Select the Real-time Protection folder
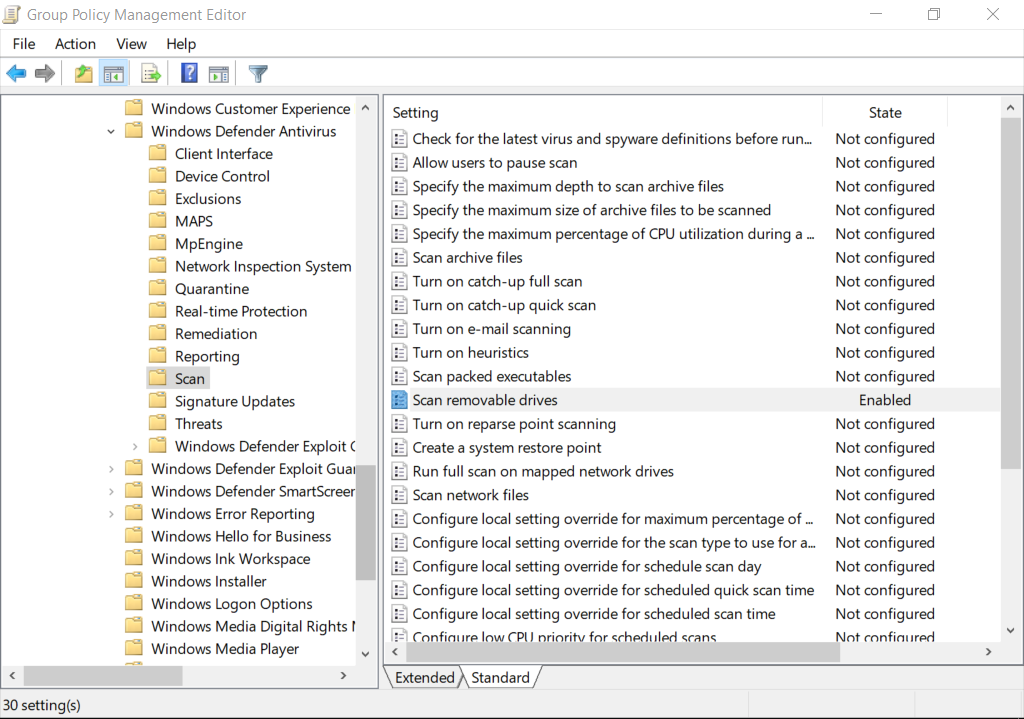This screenshot has width=1024, height=719. pyautogui.click(x=241, y=311)
